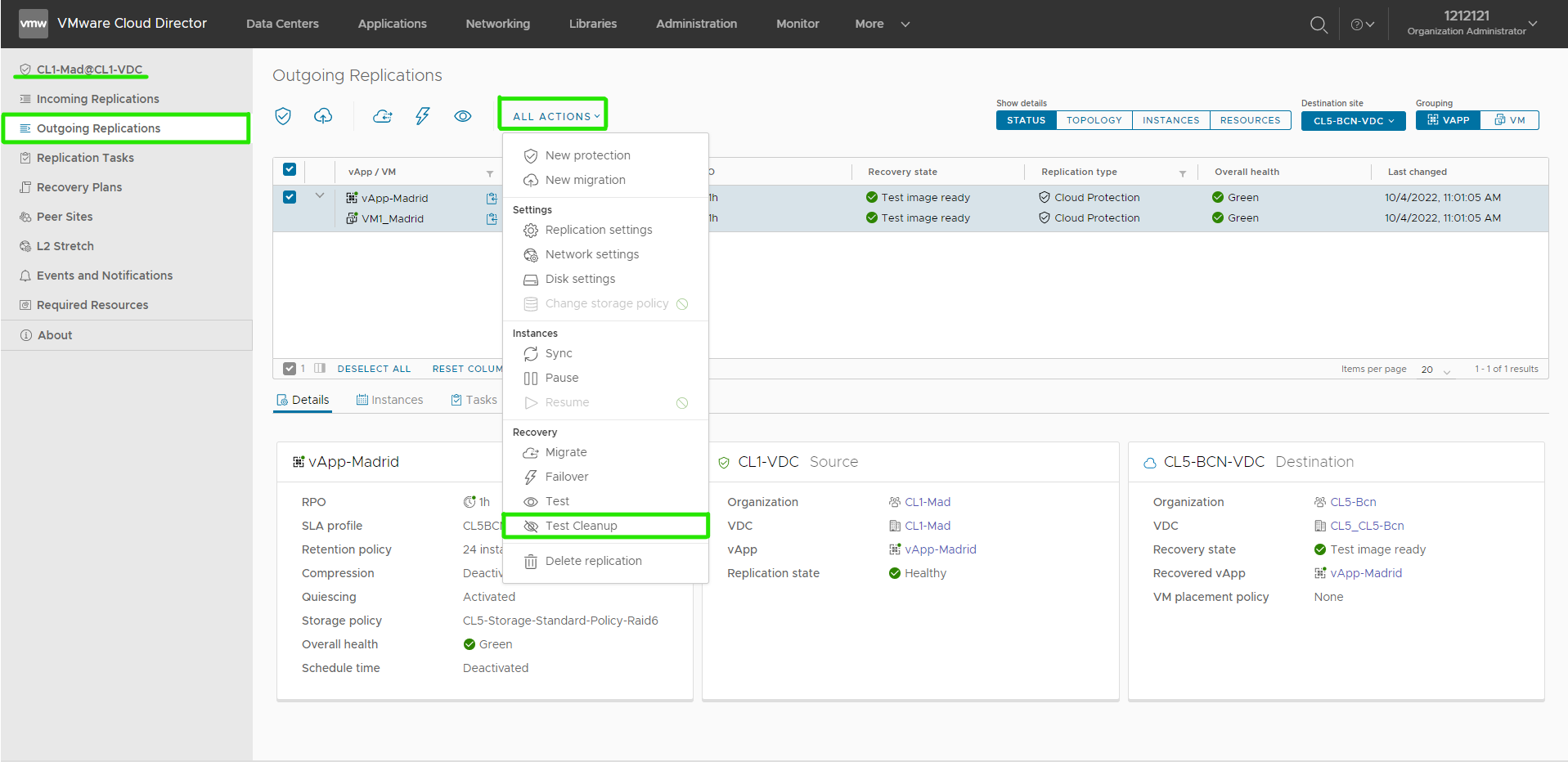Open the CL5-Bcn organization link
Viewport: 1568px width, 762px height.
1353,502
